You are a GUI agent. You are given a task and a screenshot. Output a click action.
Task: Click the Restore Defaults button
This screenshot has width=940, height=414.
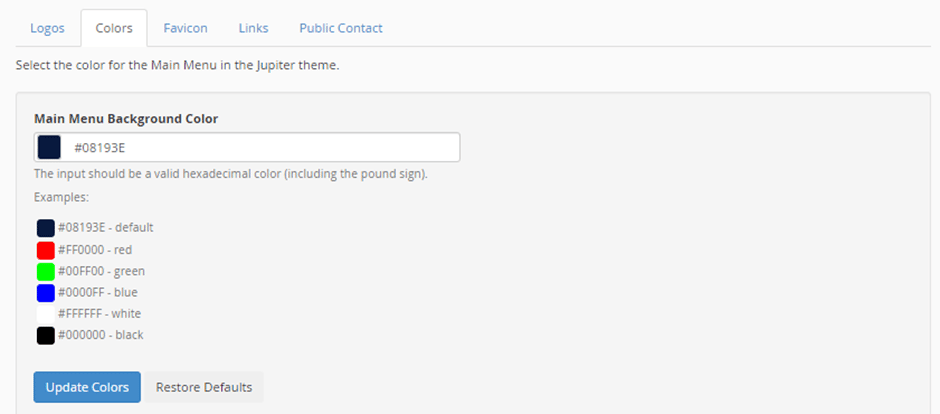(204, 387)
